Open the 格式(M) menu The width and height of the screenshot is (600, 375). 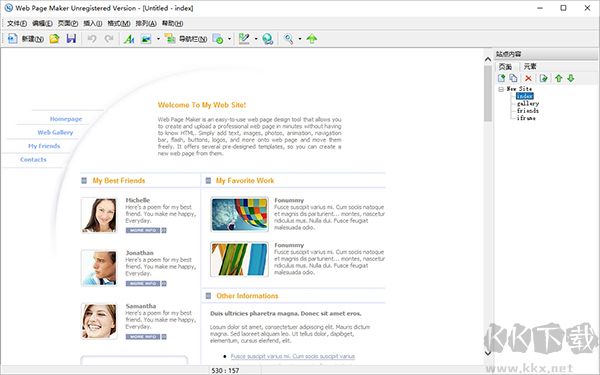coord(119,23)
